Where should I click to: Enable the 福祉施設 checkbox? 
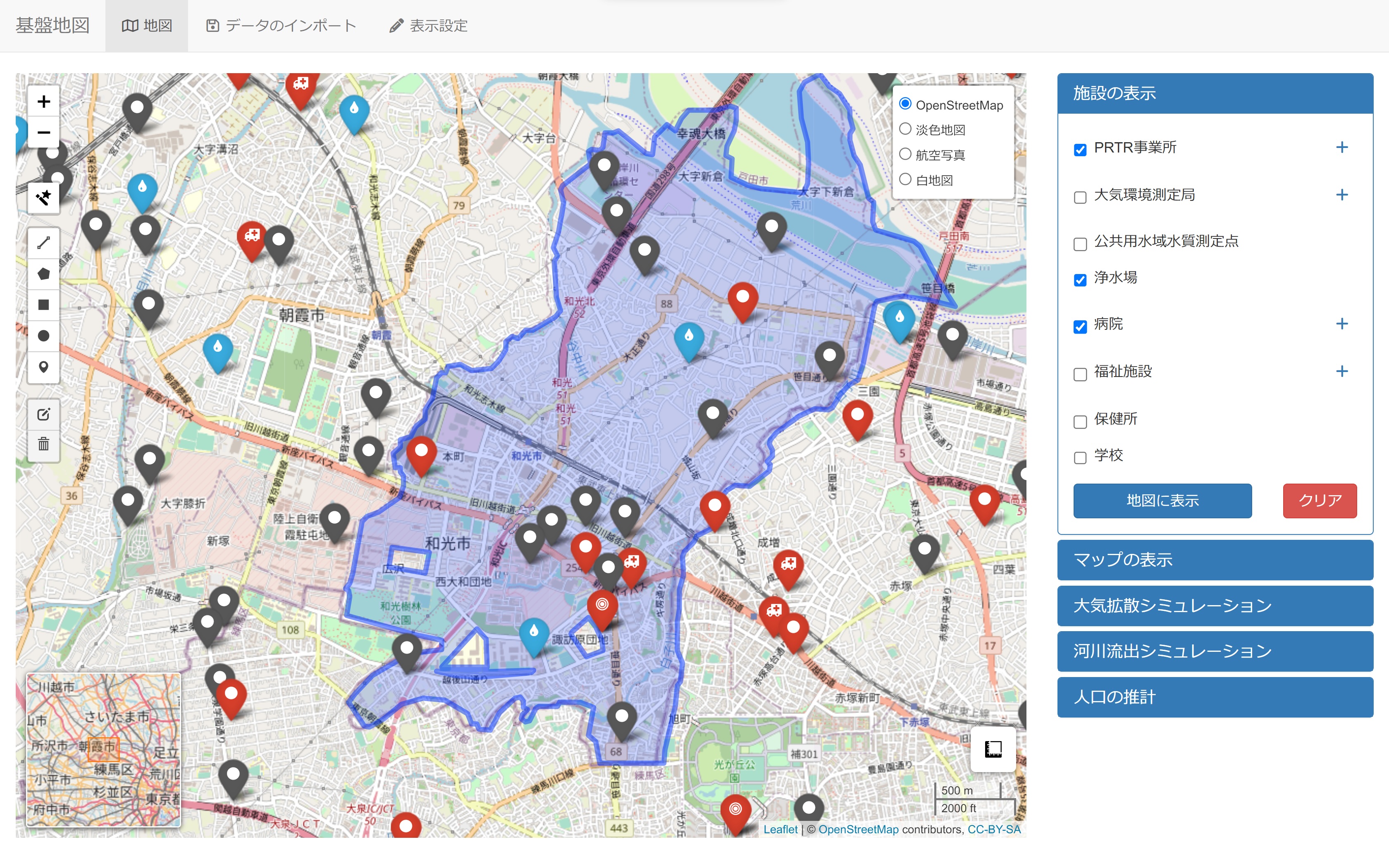point(1080,374)
